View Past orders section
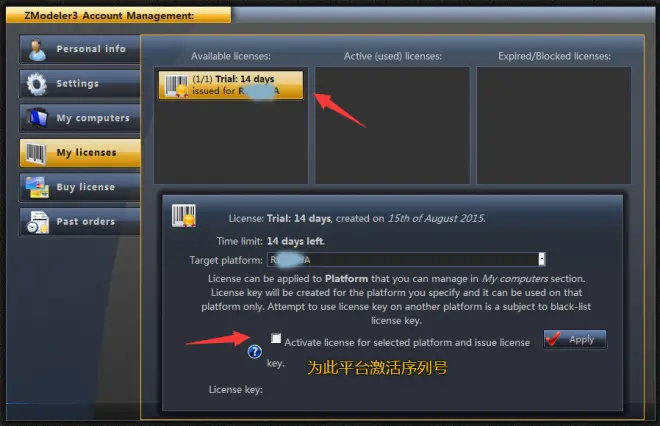Image resolution: width=660 pixels, height=426 pixels. (x=80, y=221)
